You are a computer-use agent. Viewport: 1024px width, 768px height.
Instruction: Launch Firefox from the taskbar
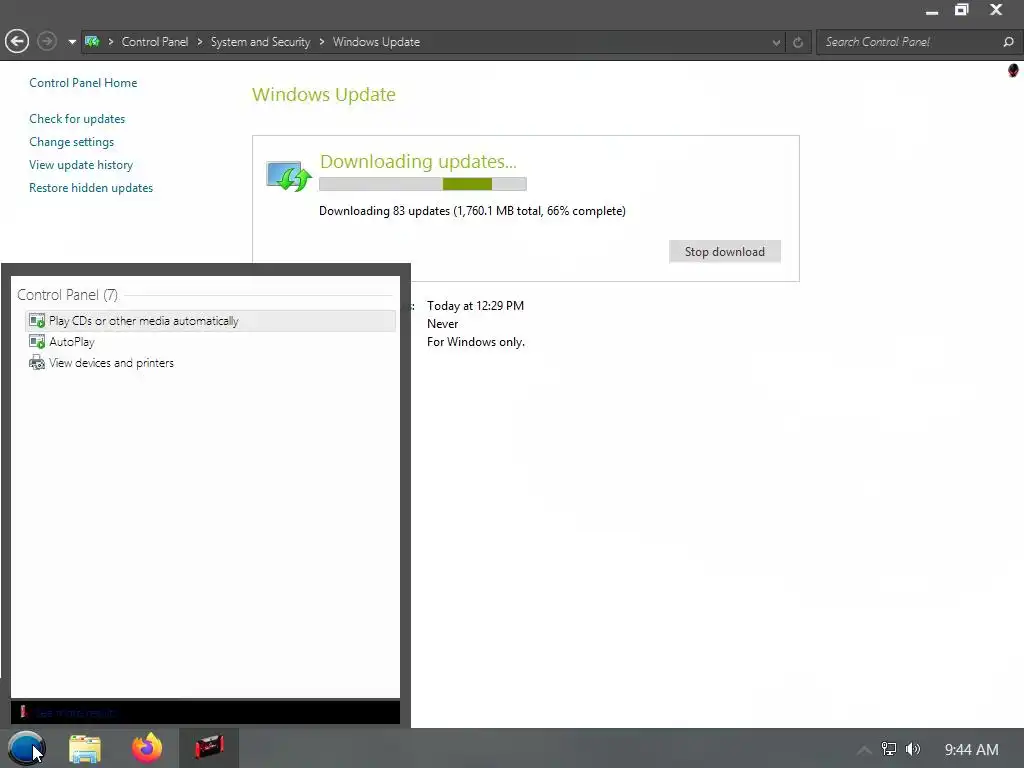[x=147, y=748]
